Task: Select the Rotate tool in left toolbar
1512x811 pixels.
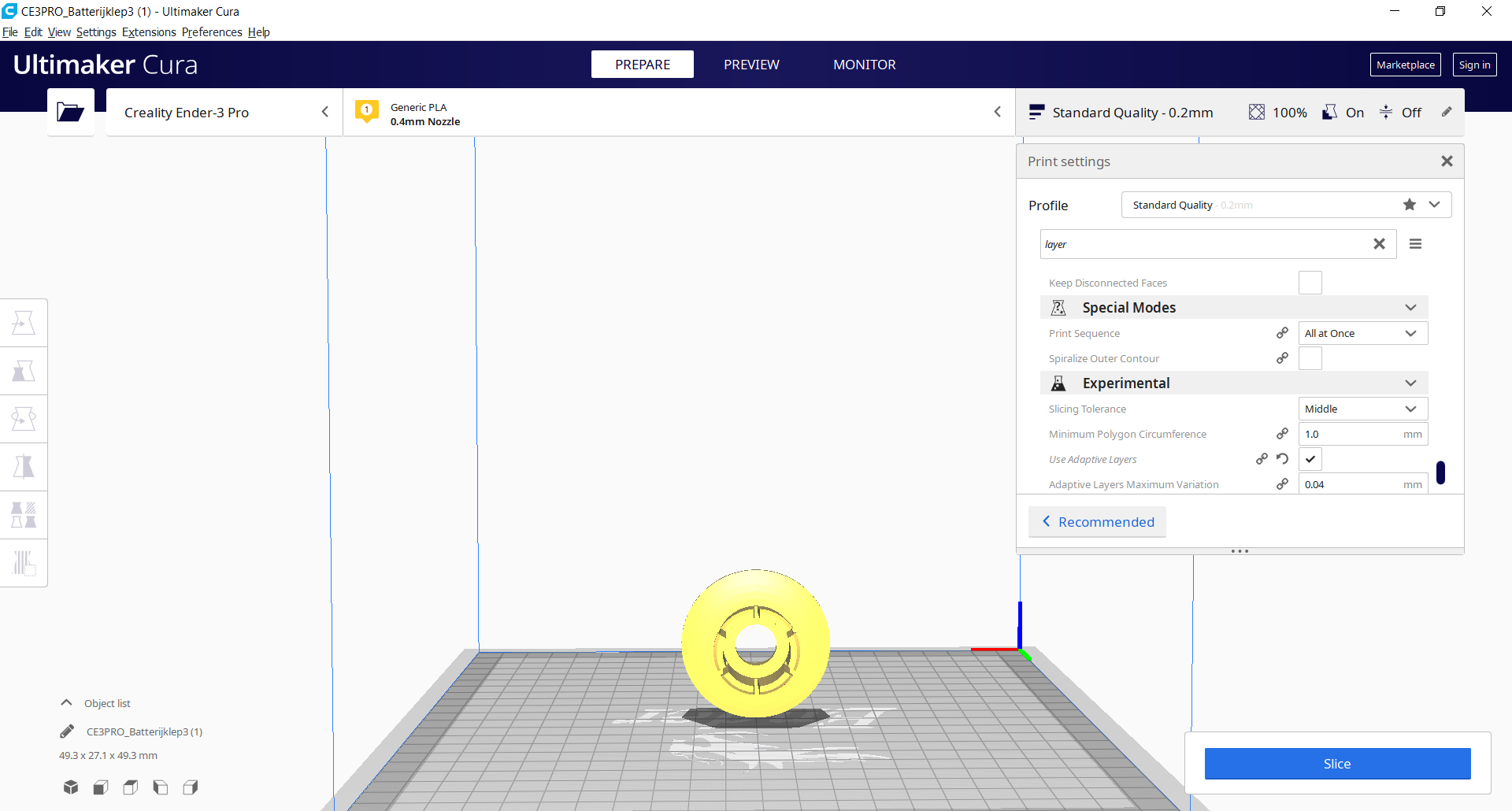Action: 24,419
